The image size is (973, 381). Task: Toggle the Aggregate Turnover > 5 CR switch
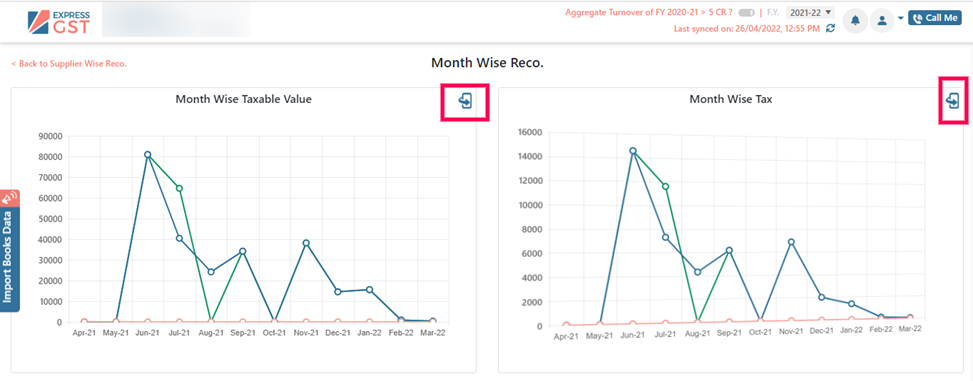pyautogui.click(x=747, y=12)
